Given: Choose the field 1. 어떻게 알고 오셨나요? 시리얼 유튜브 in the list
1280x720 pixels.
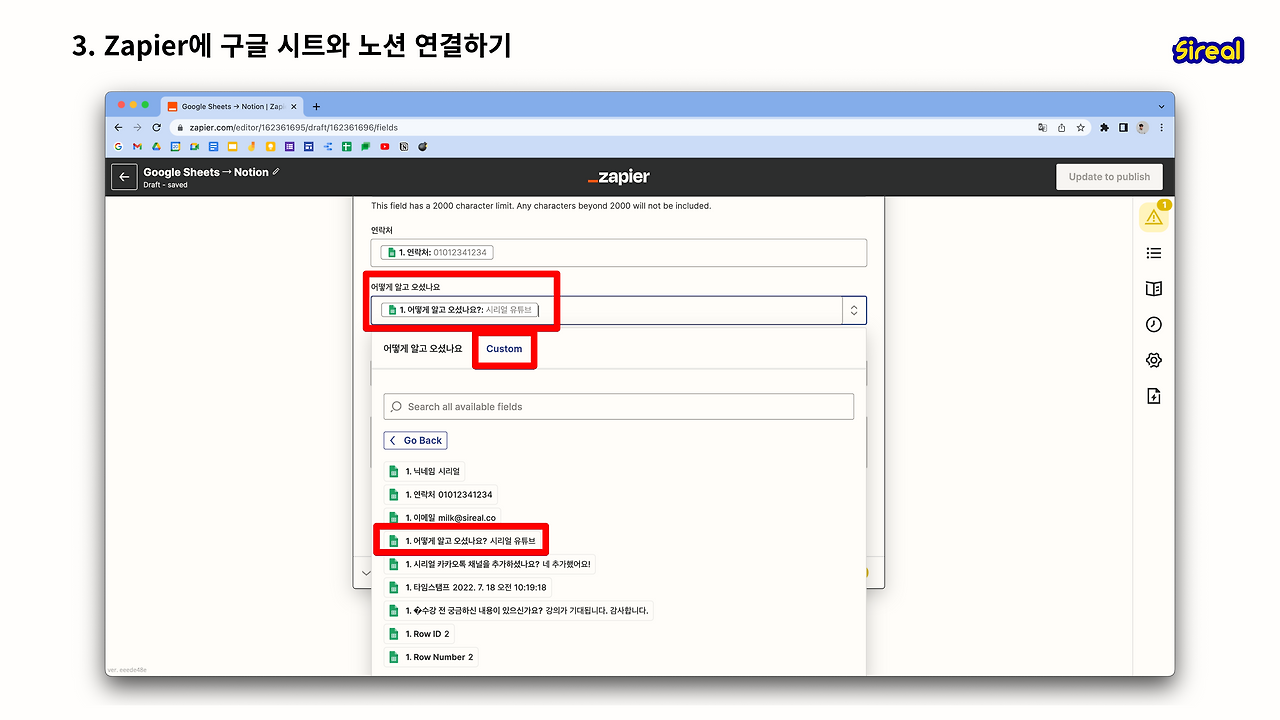Looking at the screenshot, I should click(463, 541).
